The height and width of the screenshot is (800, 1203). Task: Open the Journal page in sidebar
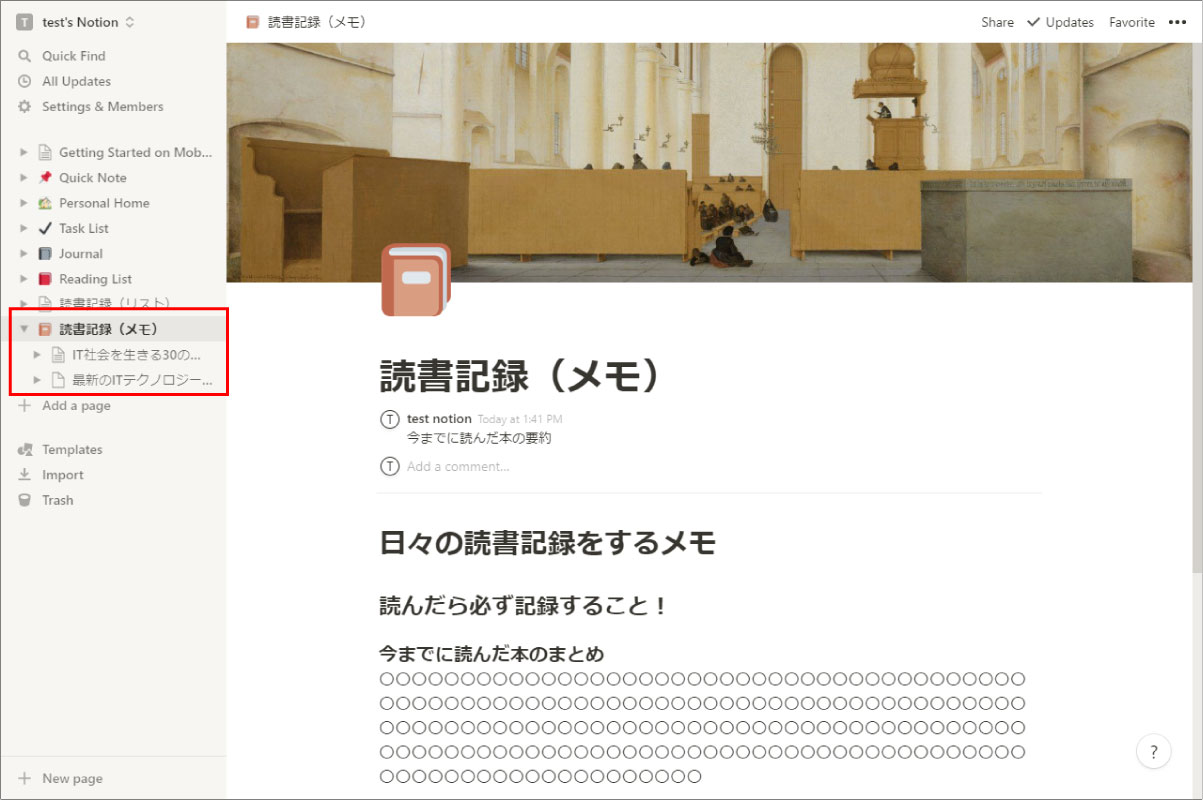(x=80, y=254)
